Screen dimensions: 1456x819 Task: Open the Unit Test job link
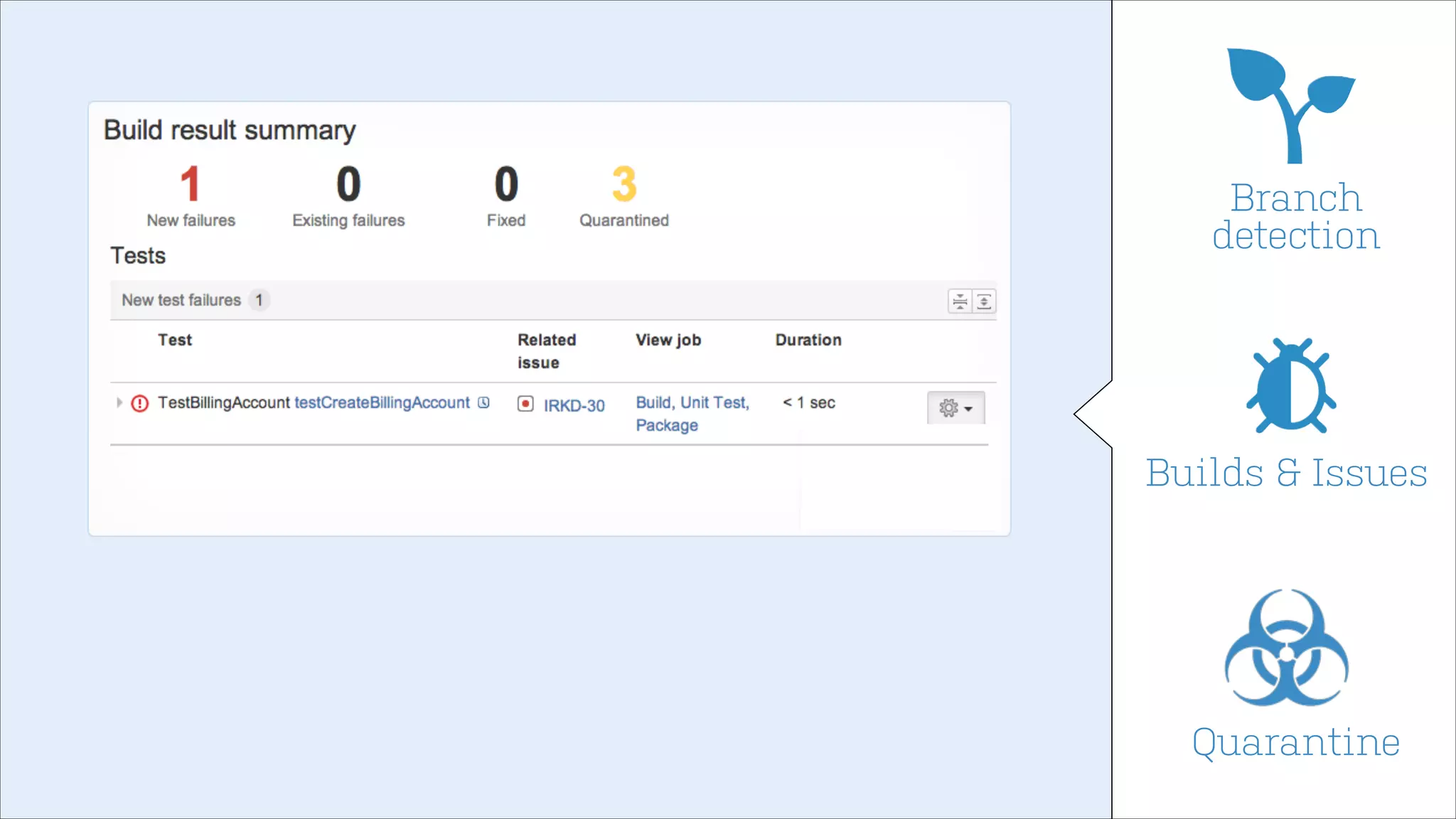point(713,402)
